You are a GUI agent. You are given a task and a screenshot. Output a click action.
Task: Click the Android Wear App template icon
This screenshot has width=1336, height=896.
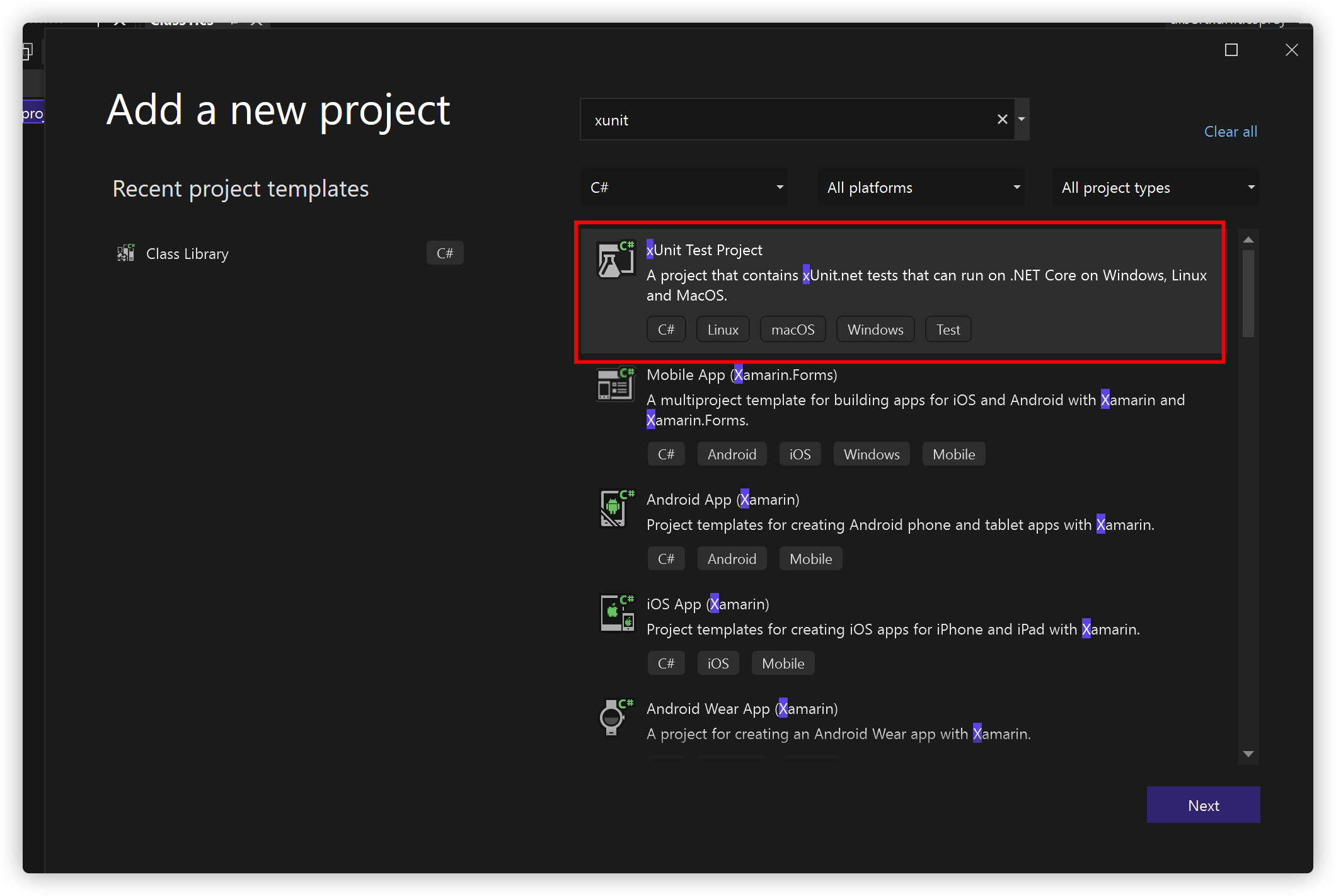[x=616, y=717]
